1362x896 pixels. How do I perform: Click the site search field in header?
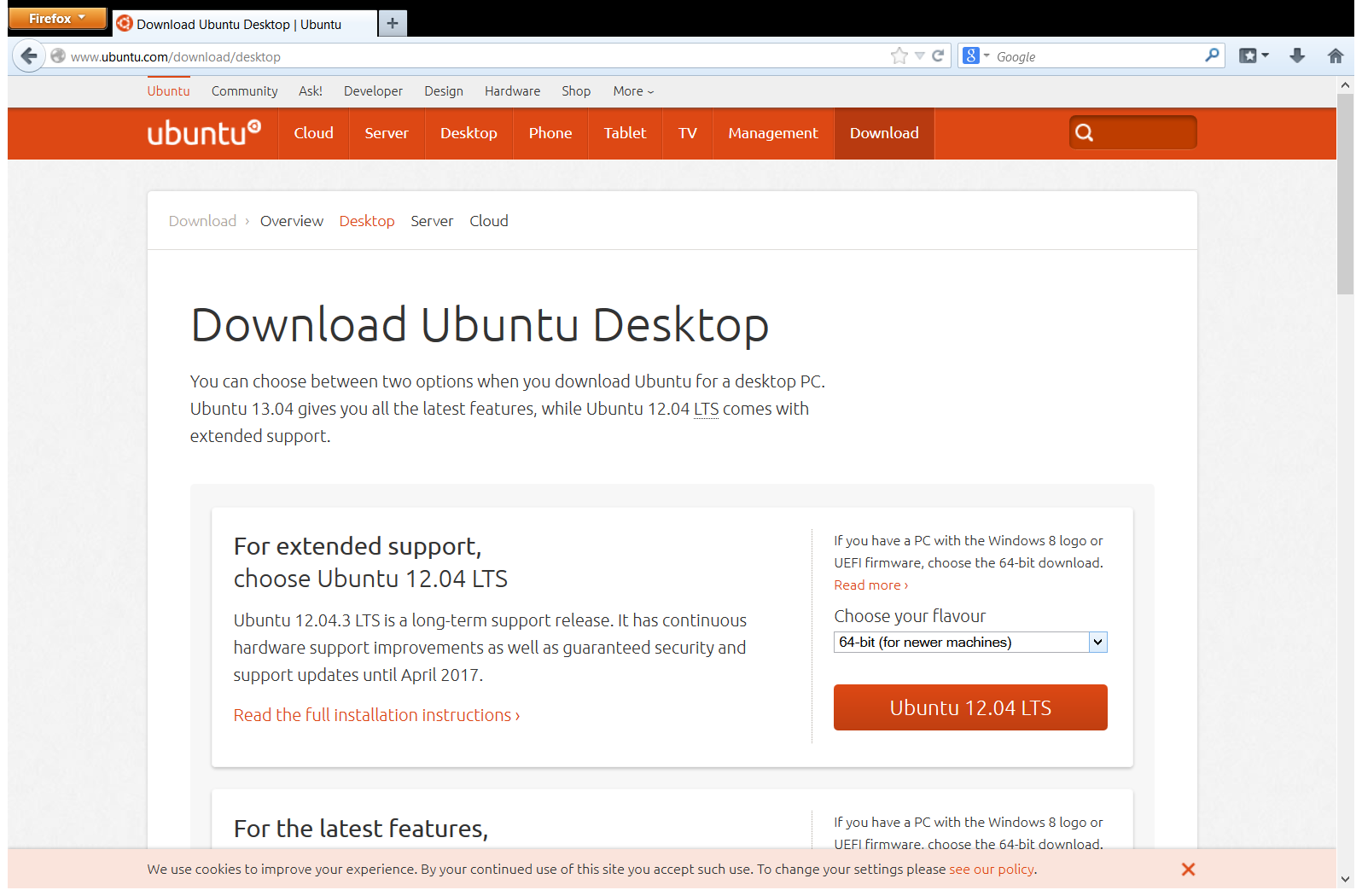tap(1132, 132)
